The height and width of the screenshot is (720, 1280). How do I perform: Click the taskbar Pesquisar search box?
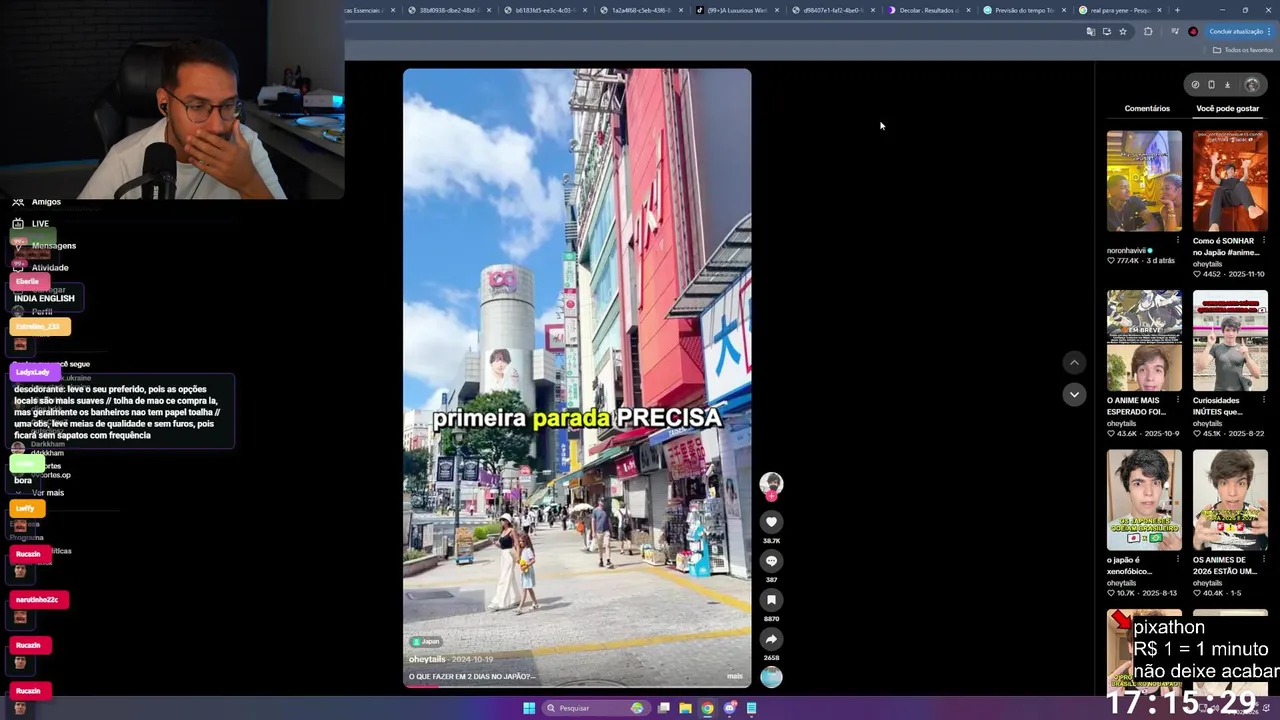coord(595,708)
